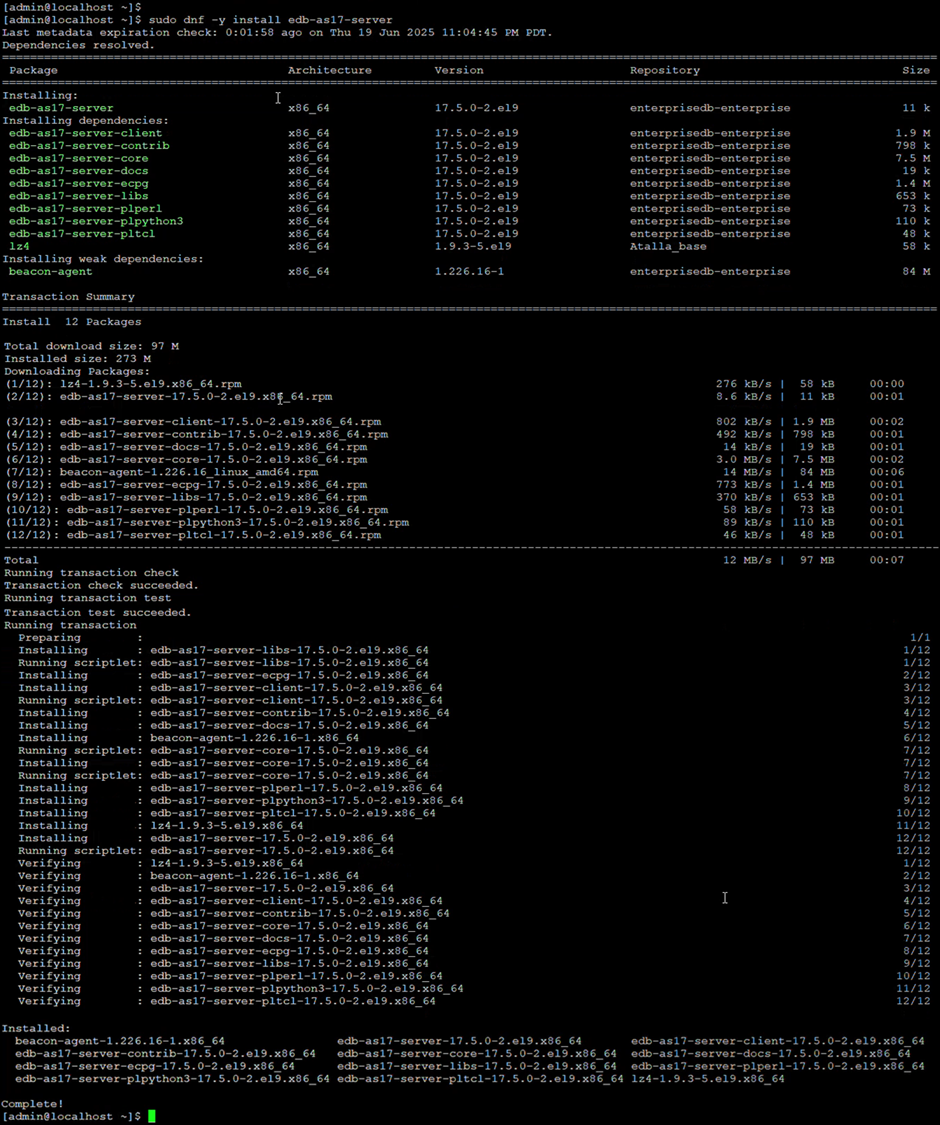940x1125 pixels.
Task: Click 'Installed size: 273 M'
Action: point(77,359)
